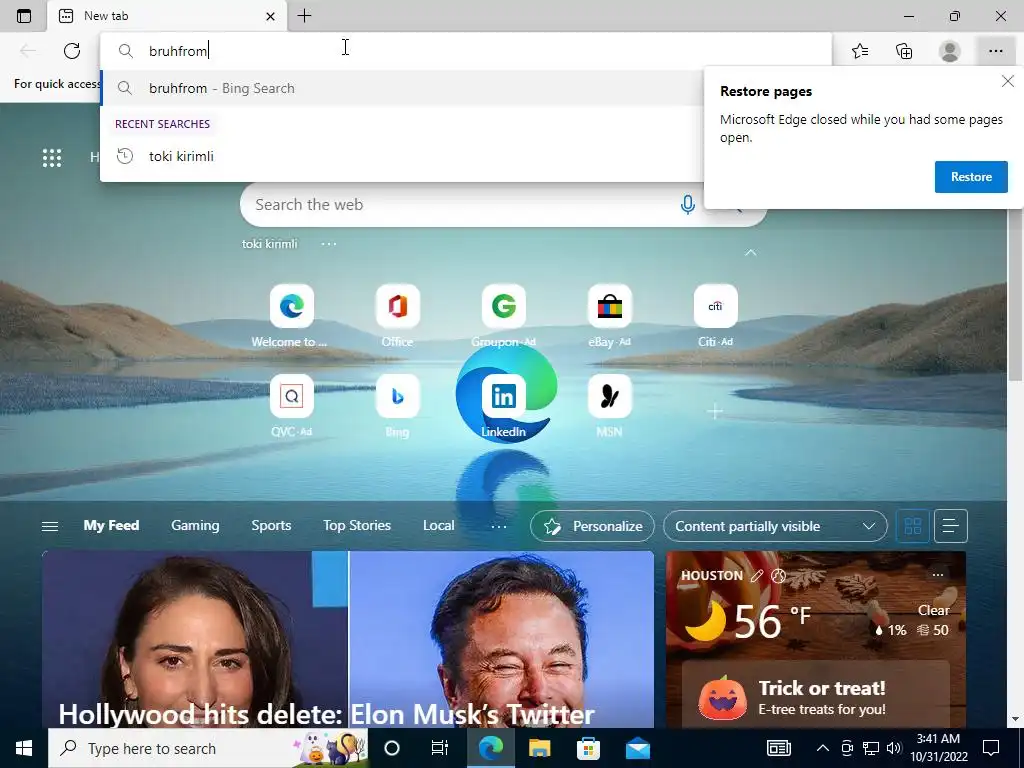Switch to the Gaming feed tab

click(195, 526)
